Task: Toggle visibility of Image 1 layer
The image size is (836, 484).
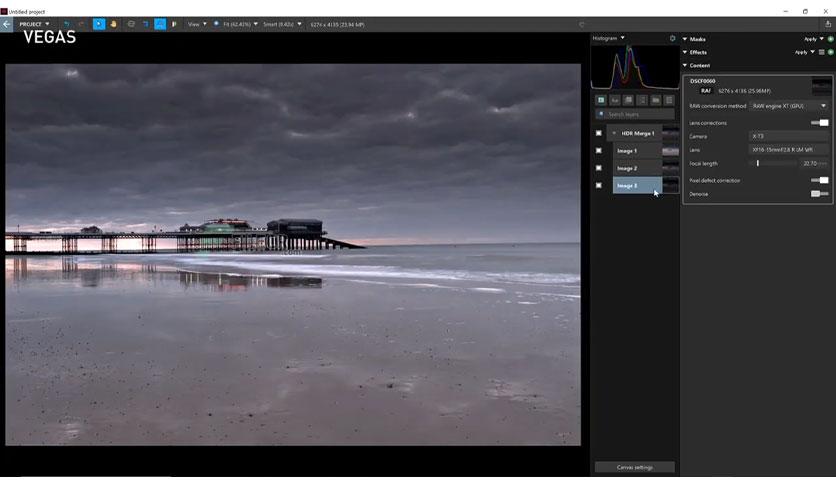Action: [x=598, y=151]
